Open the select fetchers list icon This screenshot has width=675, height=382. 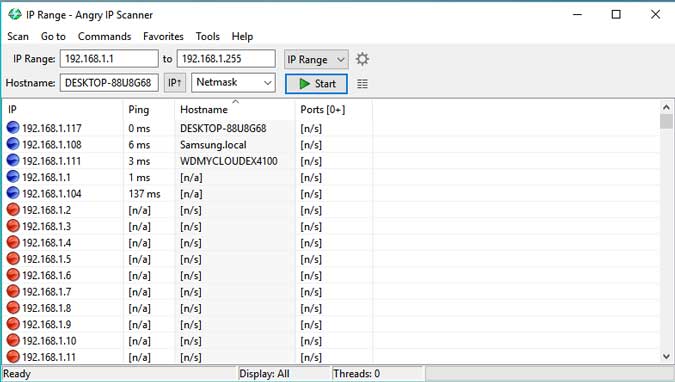click(362, 84)
